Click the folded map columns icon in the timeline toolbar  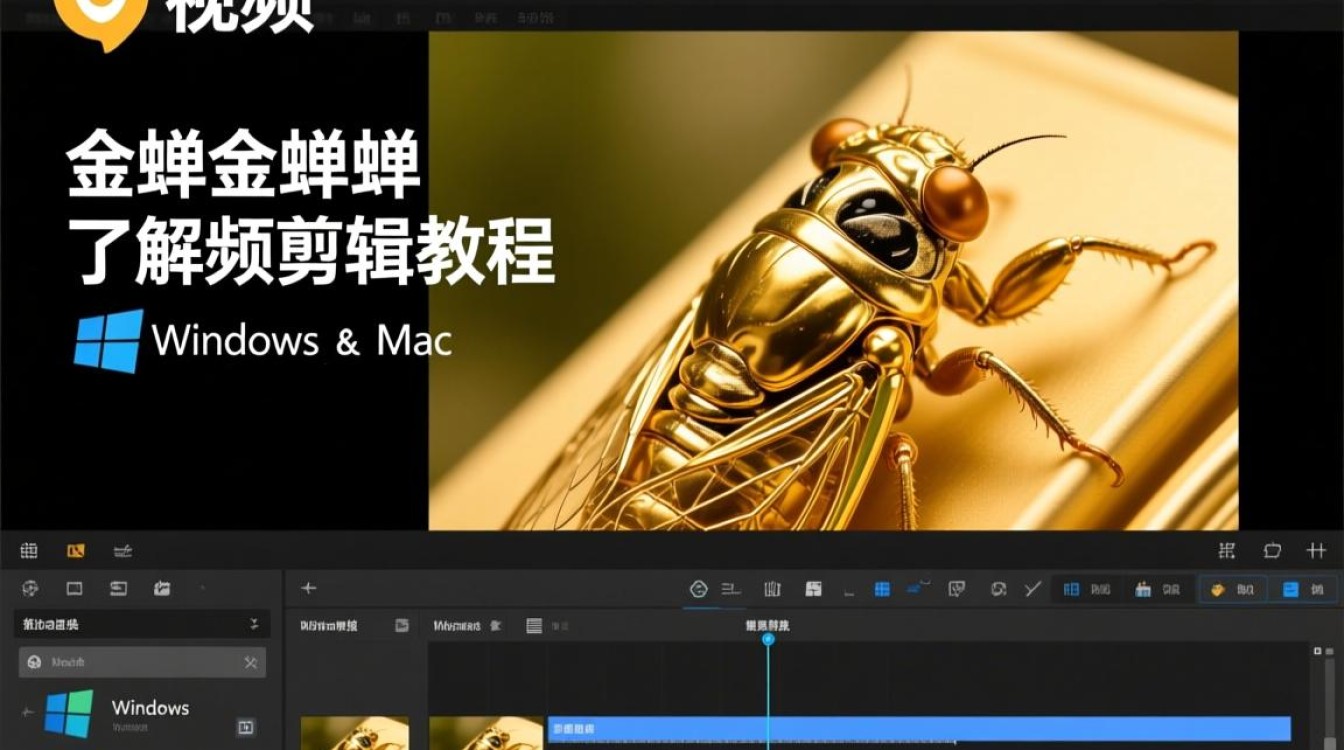772,589
